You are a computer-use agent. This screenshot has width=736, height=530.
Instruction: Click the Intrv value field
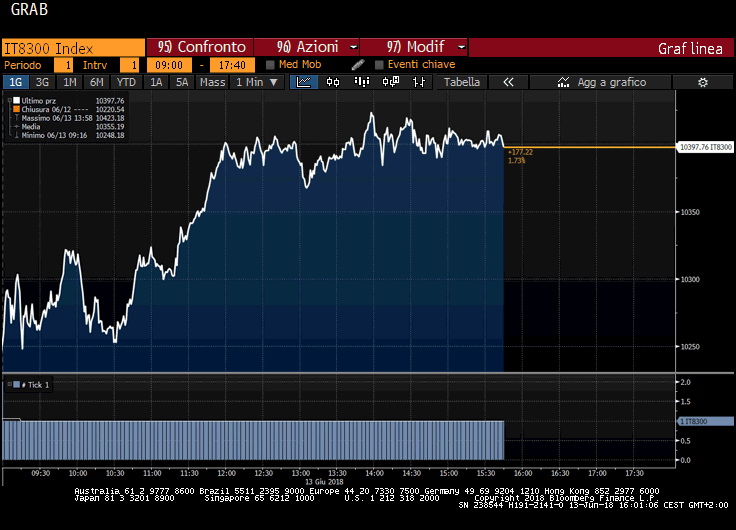[129, 65]
